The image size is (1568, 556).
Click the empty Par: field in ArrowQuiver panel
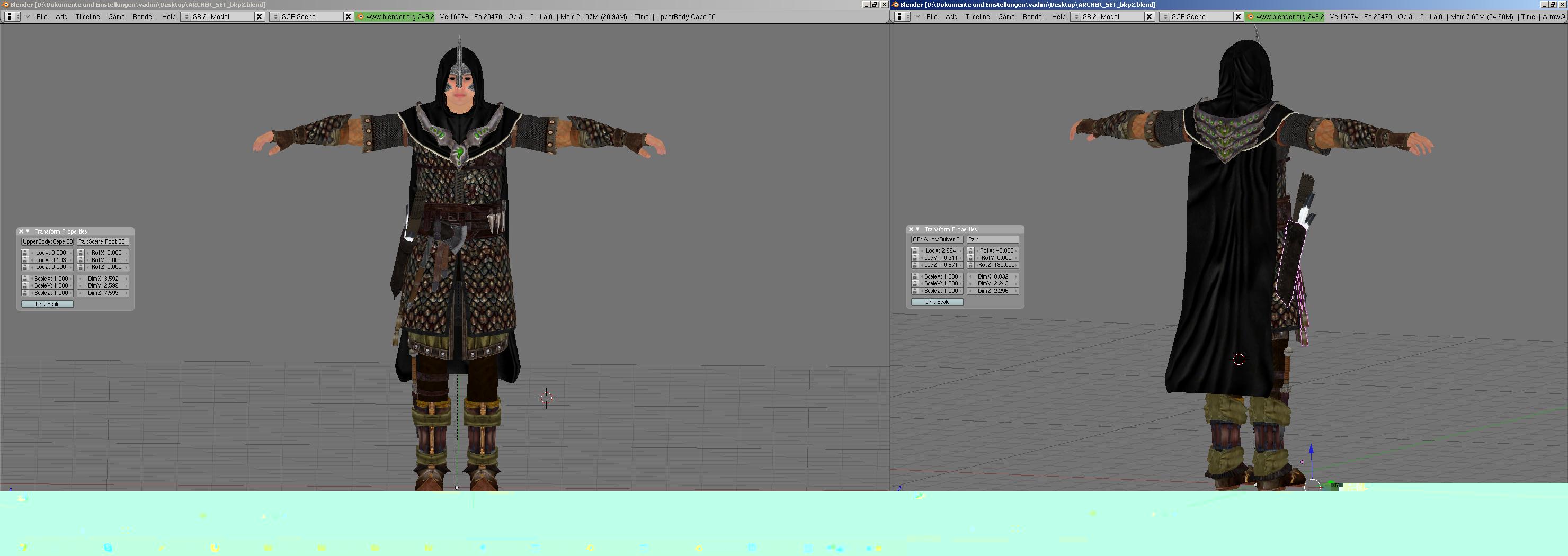[x=993, y=240]
